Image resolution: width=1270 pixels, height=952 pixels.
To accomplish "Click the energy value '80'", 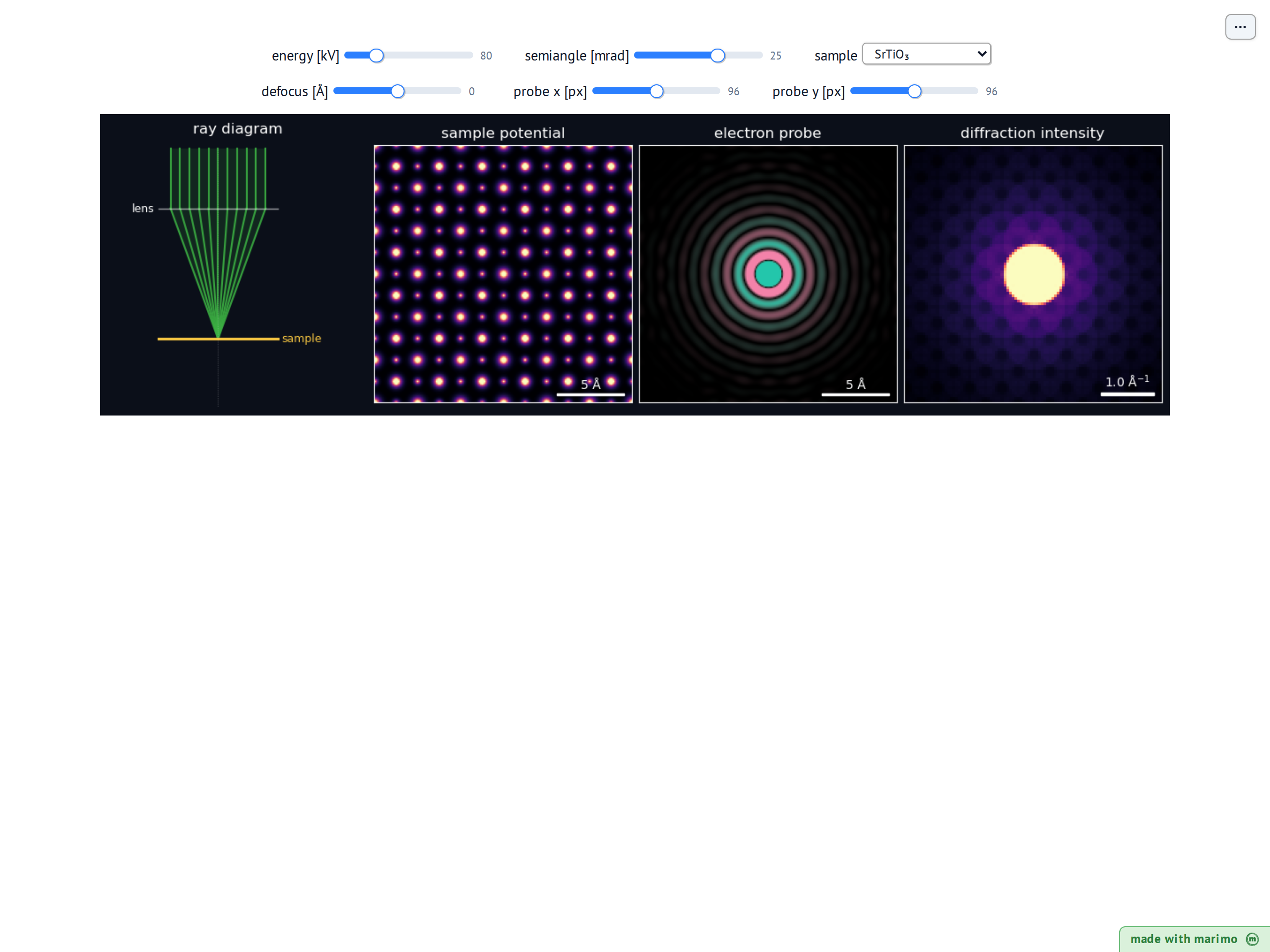I will coord(486,56).
